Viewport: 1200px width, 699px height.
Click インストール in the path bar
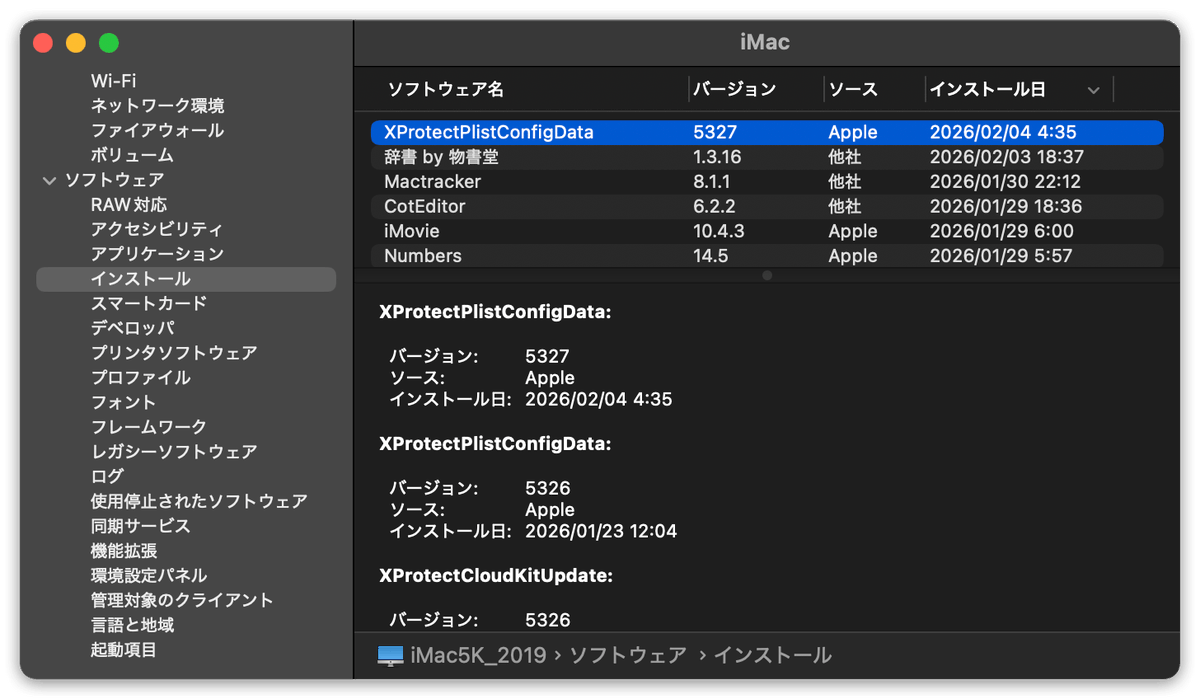point(773,656)
